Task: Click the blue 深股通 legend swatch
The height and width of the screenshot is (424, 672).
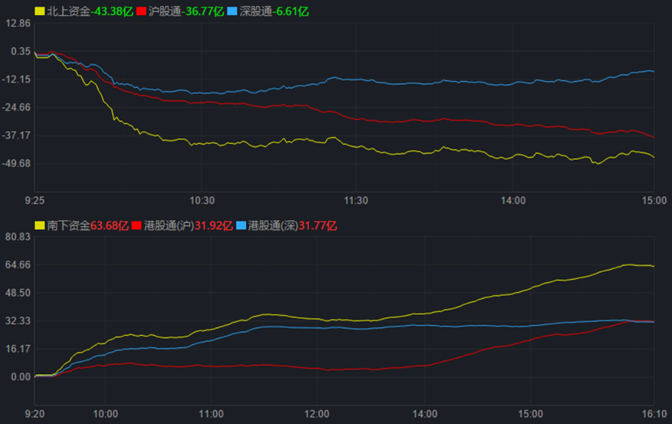Action: (x=232, y=11)
